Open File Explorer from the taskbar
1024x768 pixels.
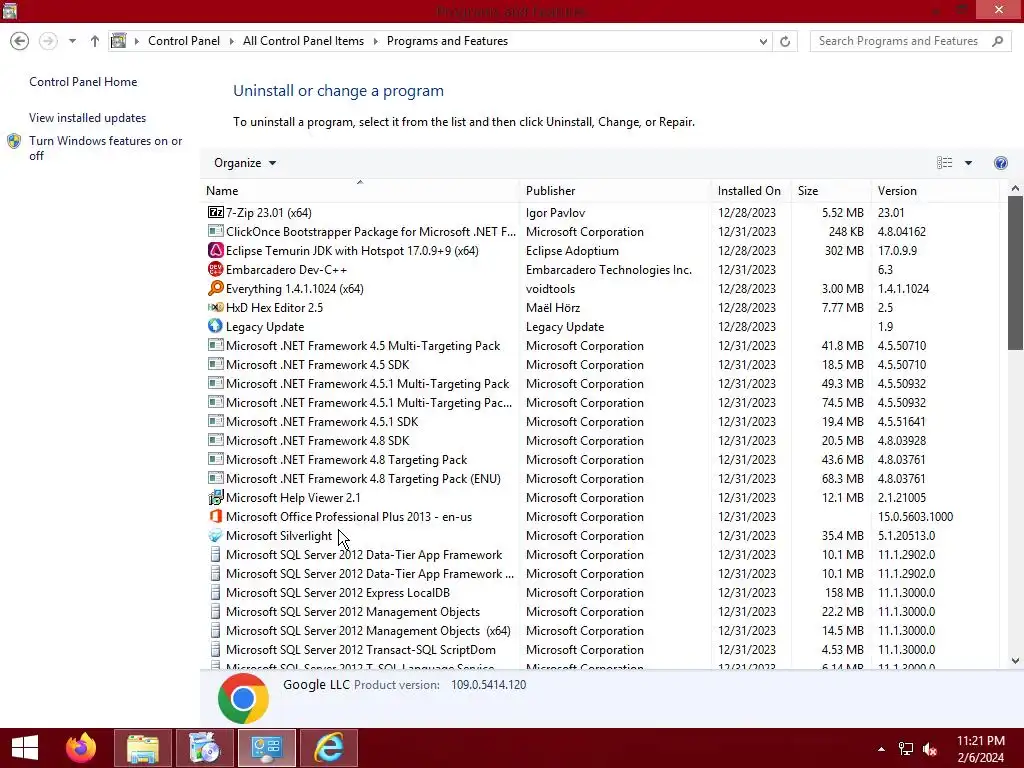143,748
